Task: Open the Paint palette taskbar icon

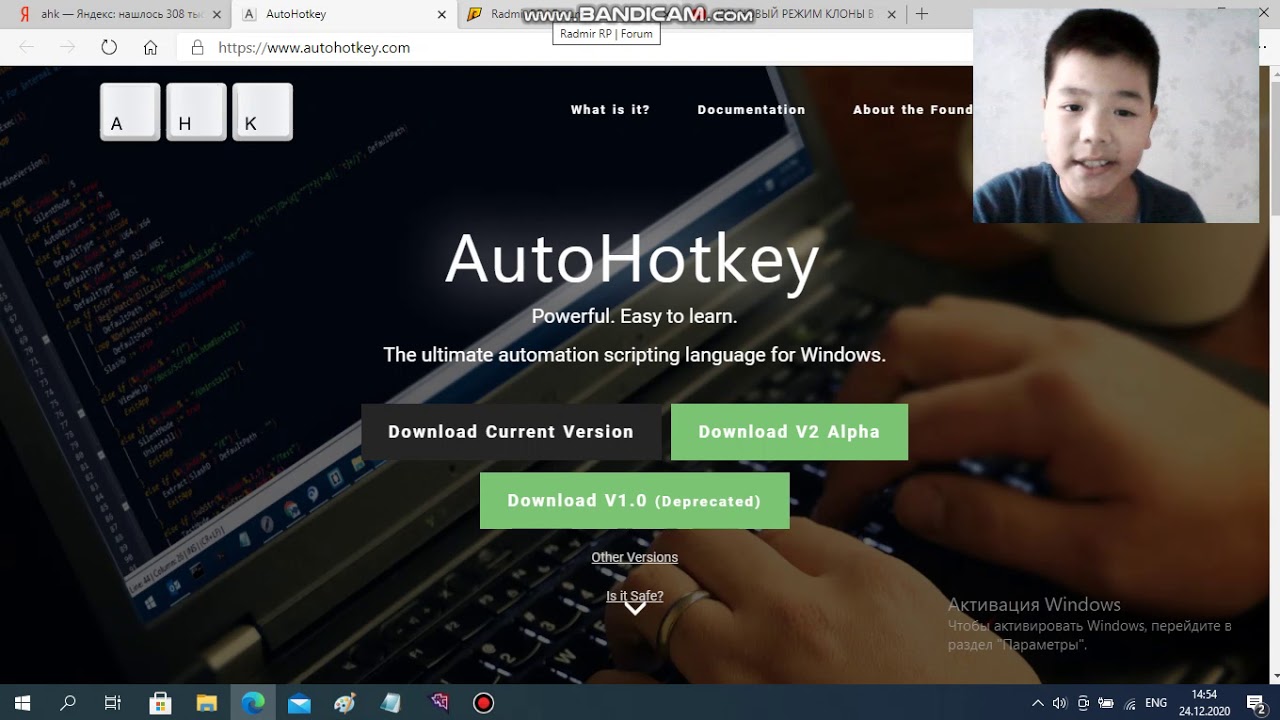Action: (345, 703)
